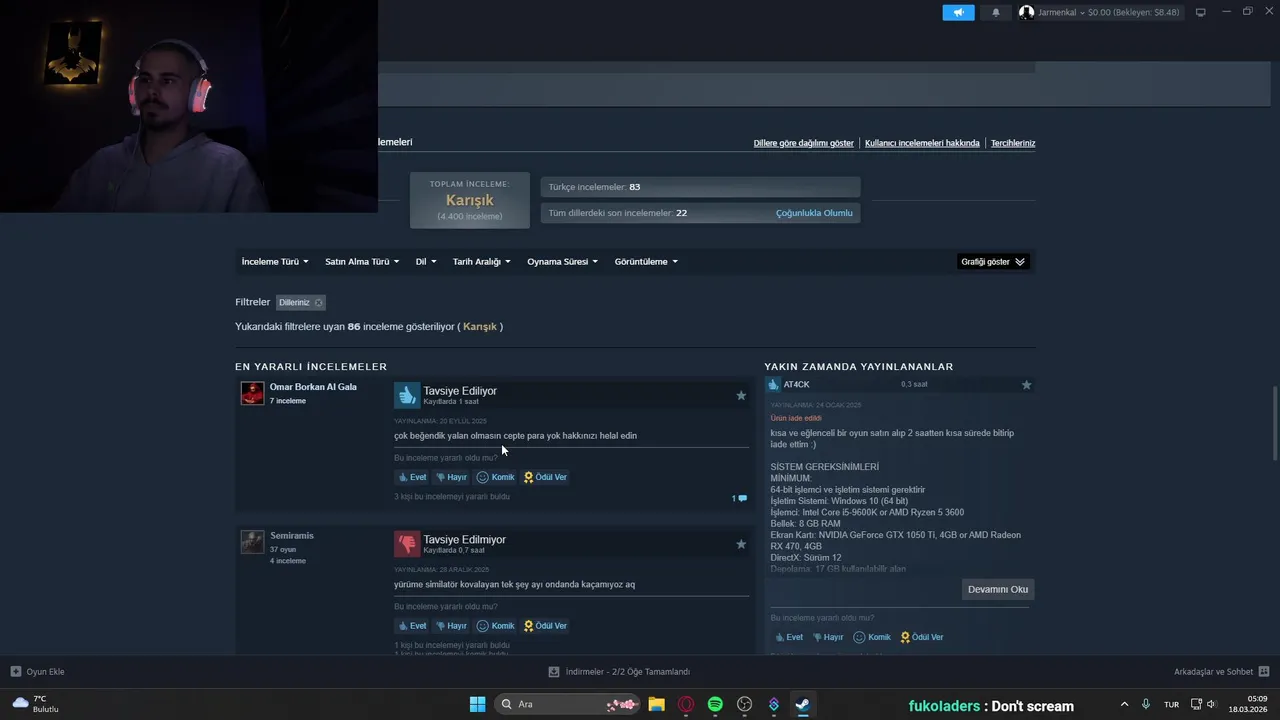The image size is (1280, 720).
Task: Vote Hayır on Semiramis's review
Action: [x=451, y=626]
